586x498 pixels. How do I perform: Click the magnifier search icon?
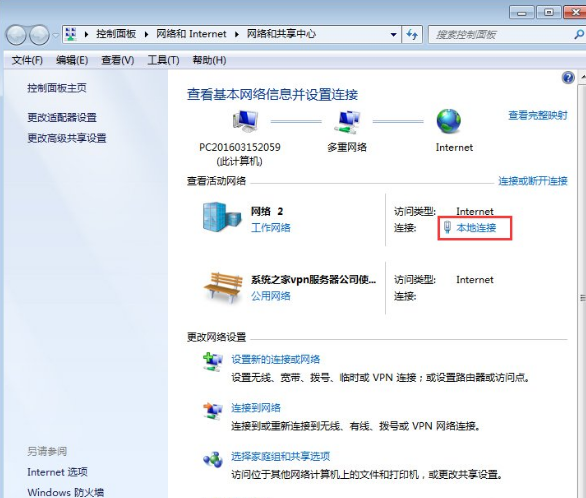[x=579, y=35]
